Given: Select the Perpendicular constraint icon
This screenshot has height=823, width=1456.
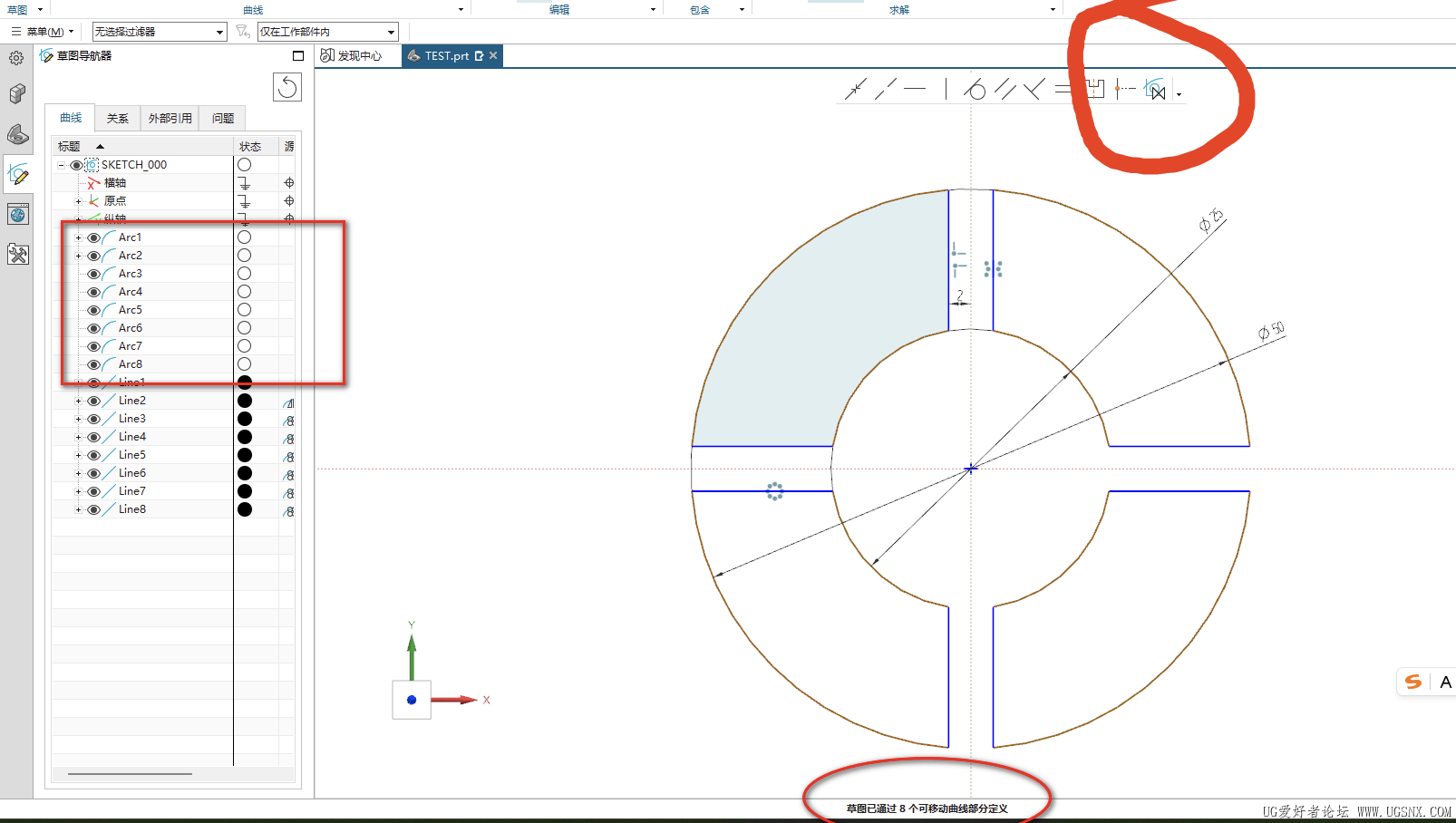Looking at the screenshot, I should point(1034,89).
